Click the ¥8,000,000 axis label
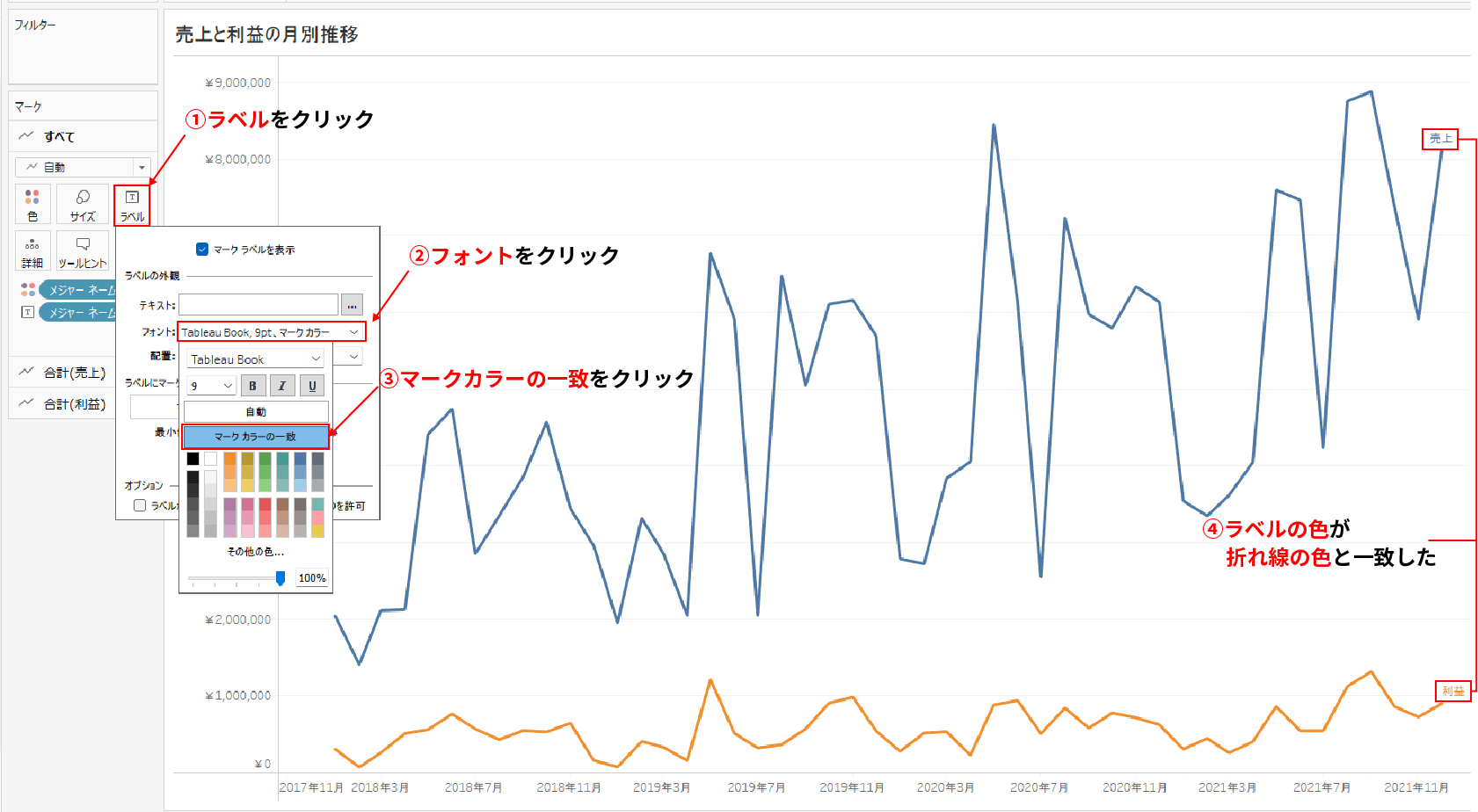The image size is (1478, 812). 238,159
